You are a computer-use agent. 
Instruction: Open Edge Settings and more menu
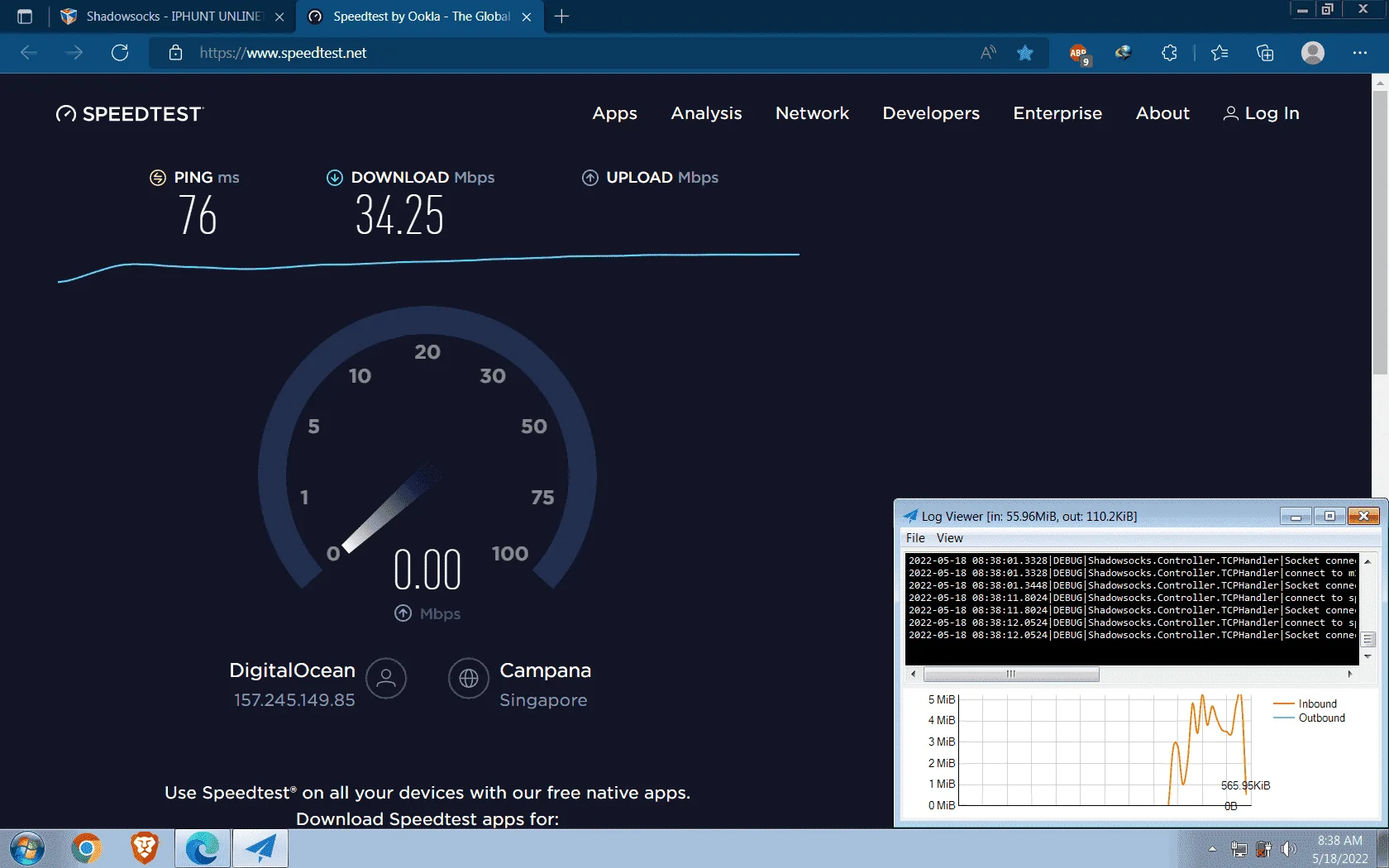(1360, 53)
